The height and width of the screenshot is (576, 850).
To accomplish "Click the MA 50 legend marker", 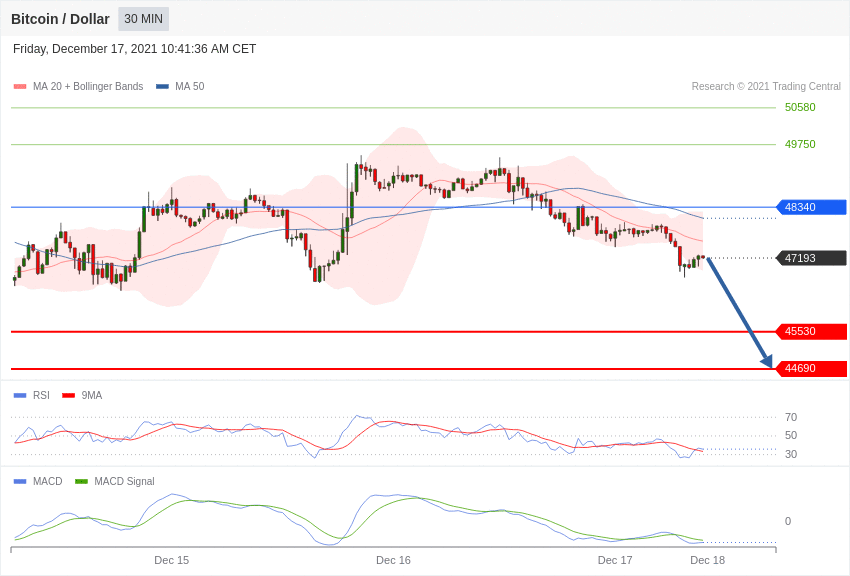I will [162, 87].
